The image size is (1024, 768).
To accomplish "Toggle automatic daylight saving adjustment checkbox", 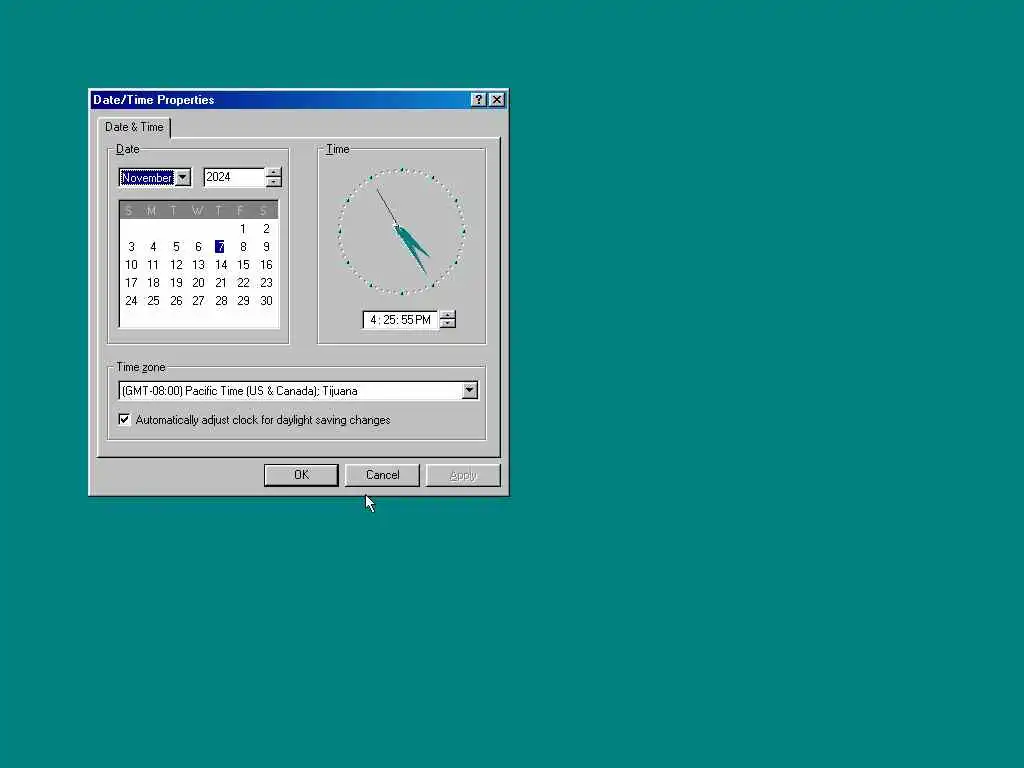I will tap(124, 419).
